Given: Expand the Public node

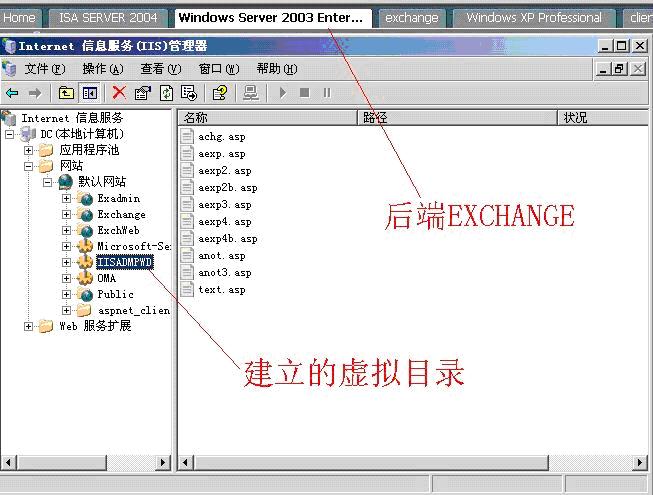Looking at the screenshot, I should [x=66, y=294].
